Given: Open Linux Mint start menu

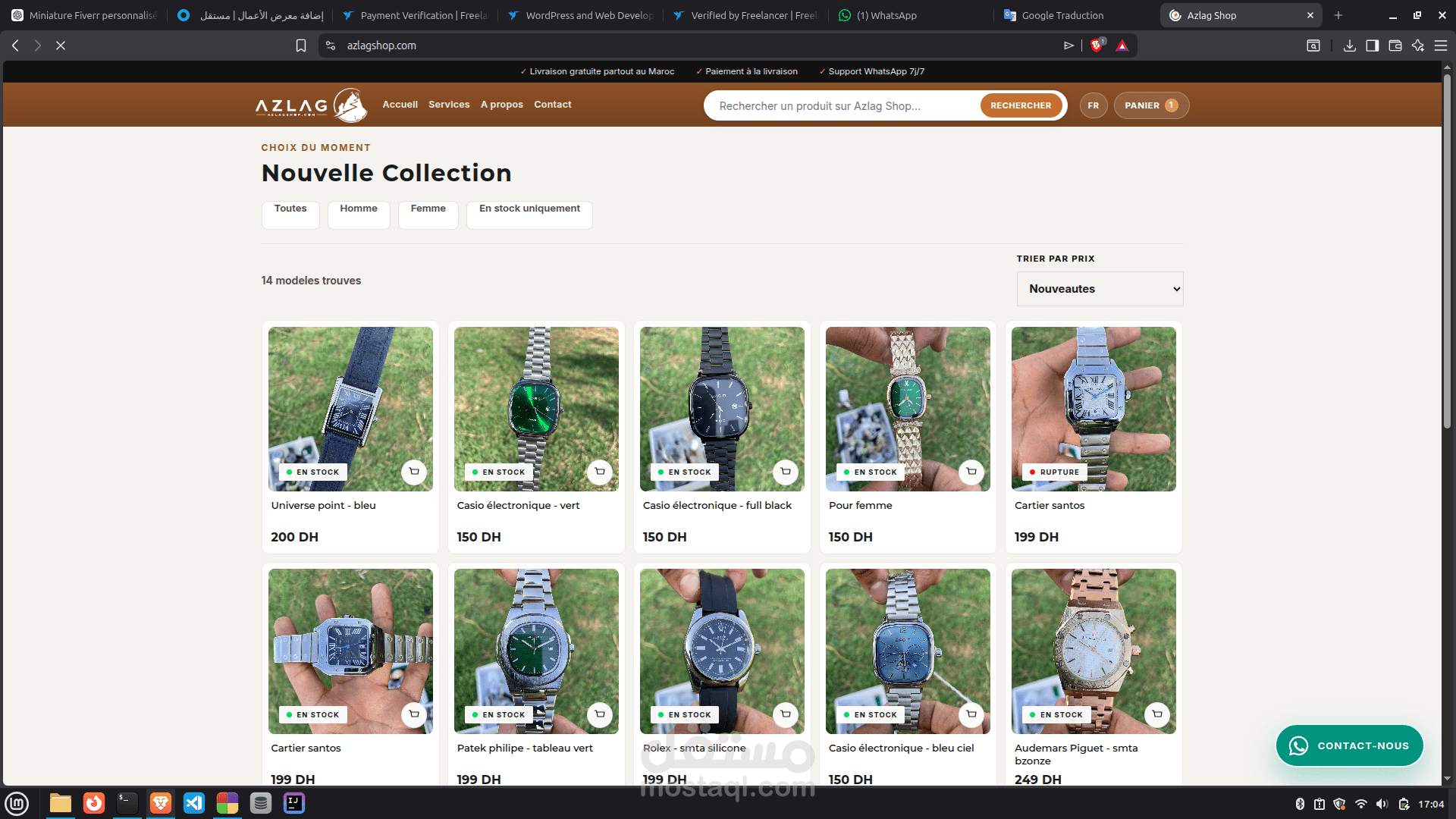Looking at the screenshot, I should click(x=17, y=803).
